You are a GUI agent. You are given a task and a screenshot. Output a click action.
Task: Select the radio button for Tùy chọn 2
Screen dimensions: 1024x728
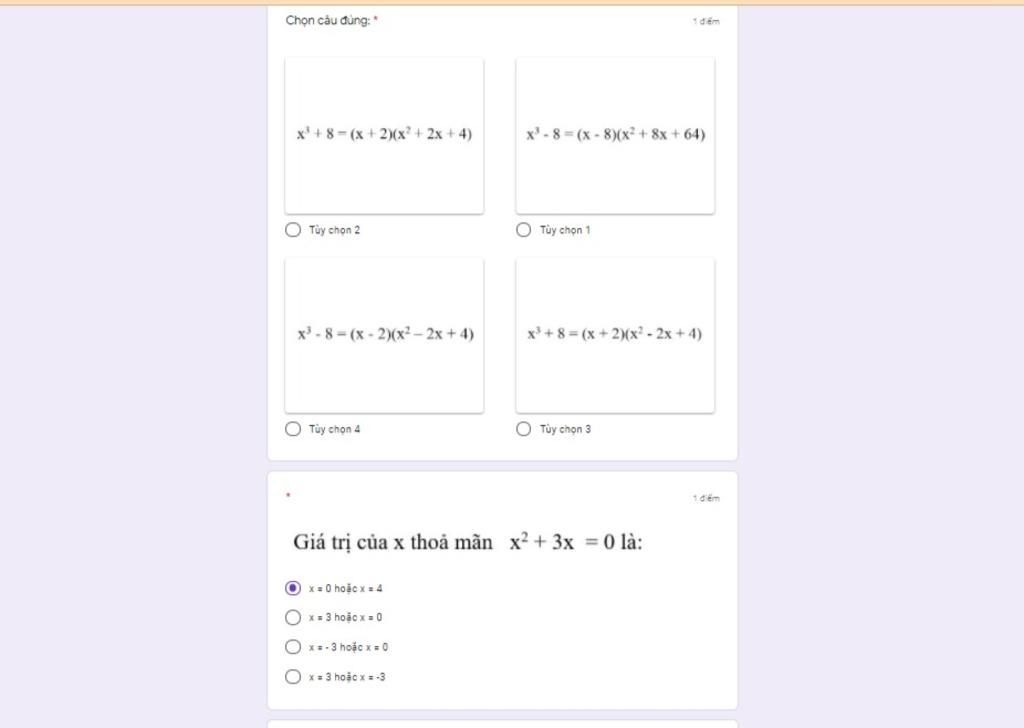(x=293, y=230)
